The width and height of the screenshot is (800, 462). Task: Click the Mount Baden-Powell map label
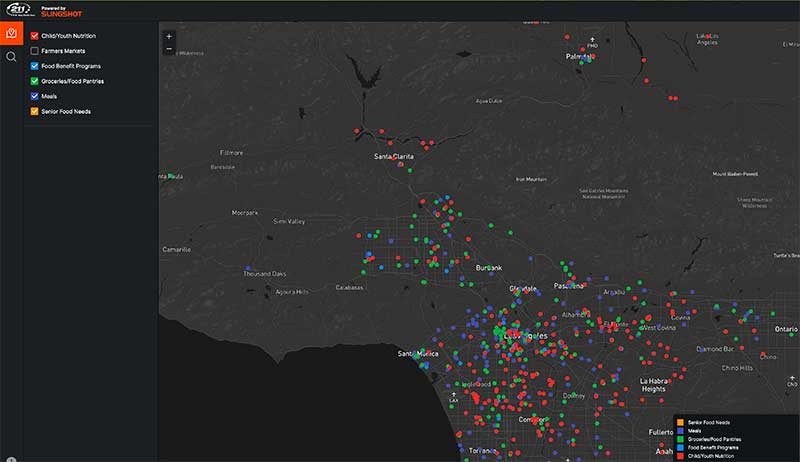(x=735, y=174)
